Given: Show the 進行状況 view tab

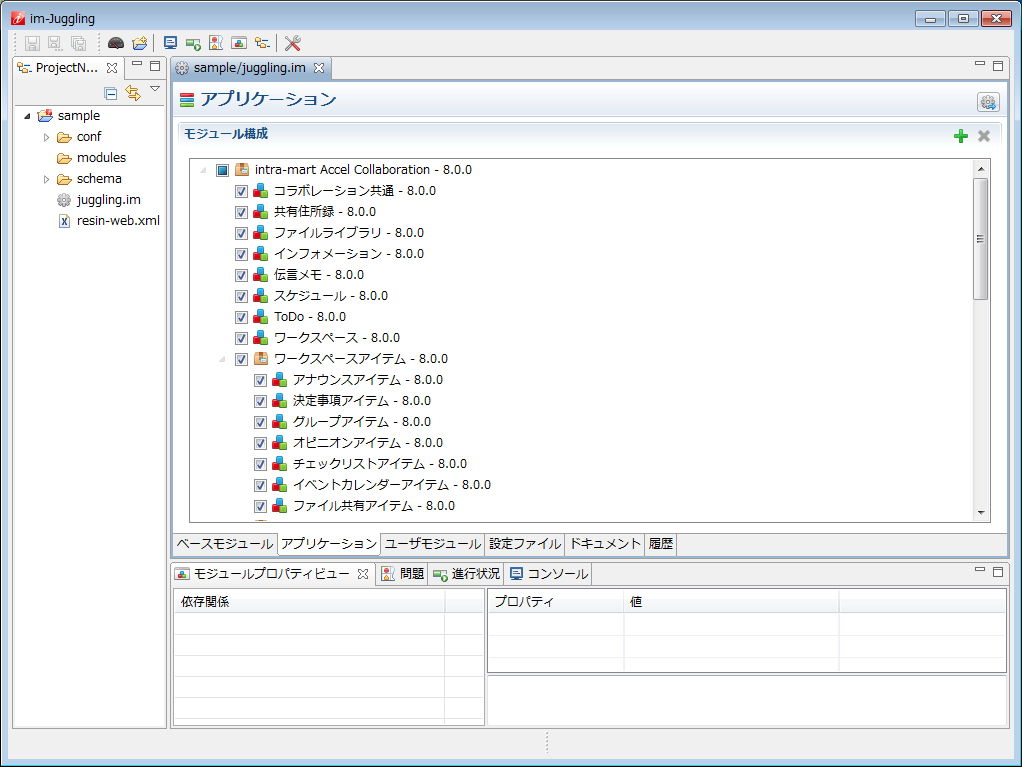Looking at the screenshot, I should click(467, 573).
